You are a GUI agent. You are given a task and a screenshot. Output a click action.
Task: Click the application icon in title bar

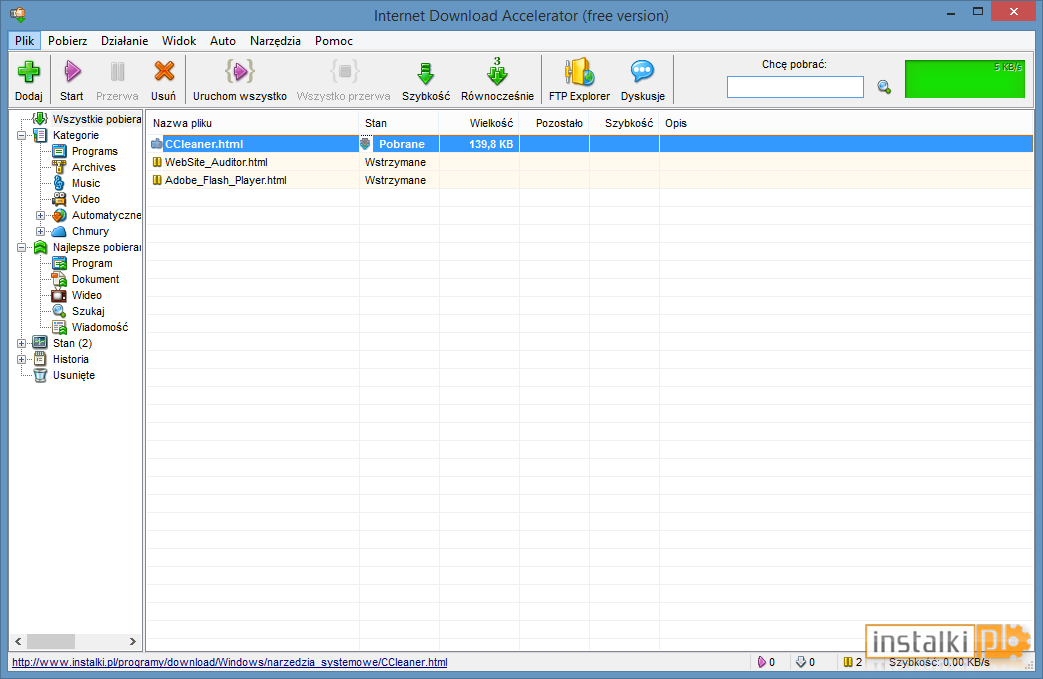tap(19, 14)
